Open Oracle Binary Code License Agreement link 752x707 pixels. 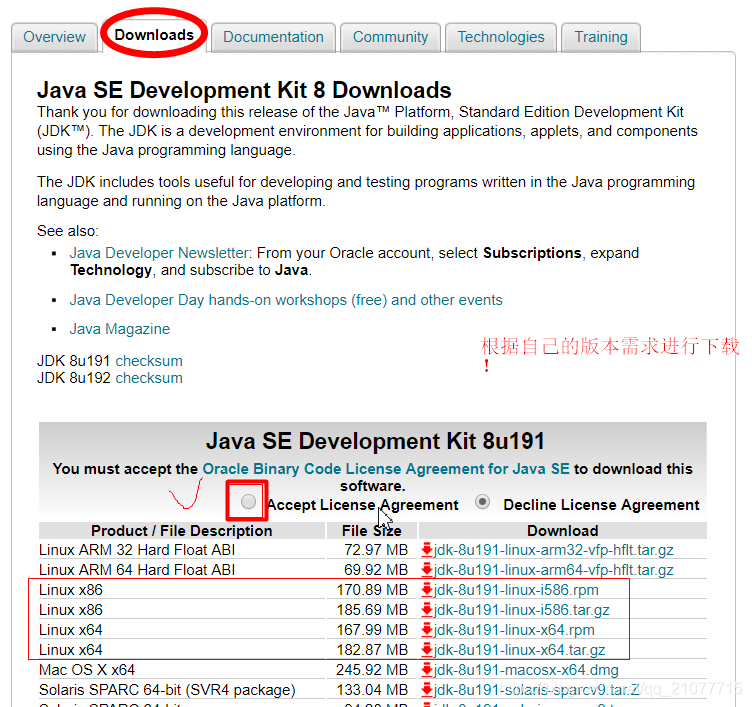[385, 468]
